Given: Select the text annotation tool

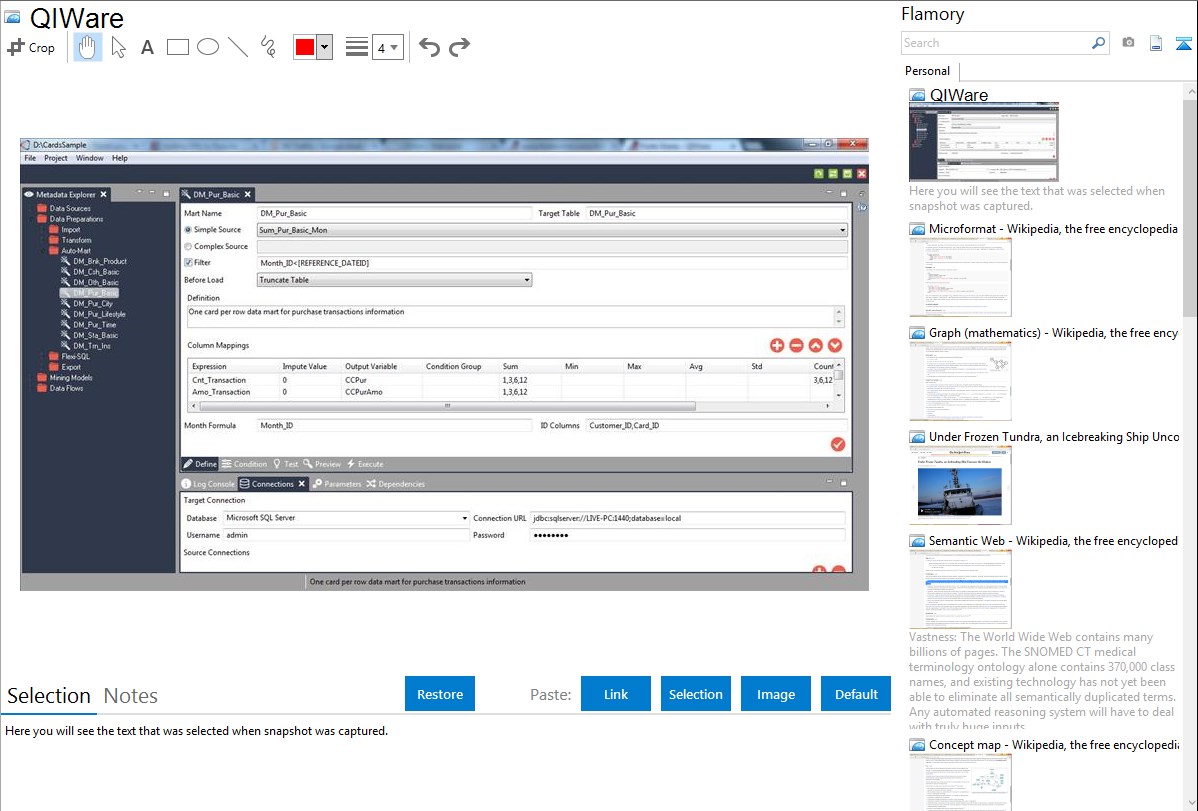Looking at the screenshot, I should tap(147, 47).
